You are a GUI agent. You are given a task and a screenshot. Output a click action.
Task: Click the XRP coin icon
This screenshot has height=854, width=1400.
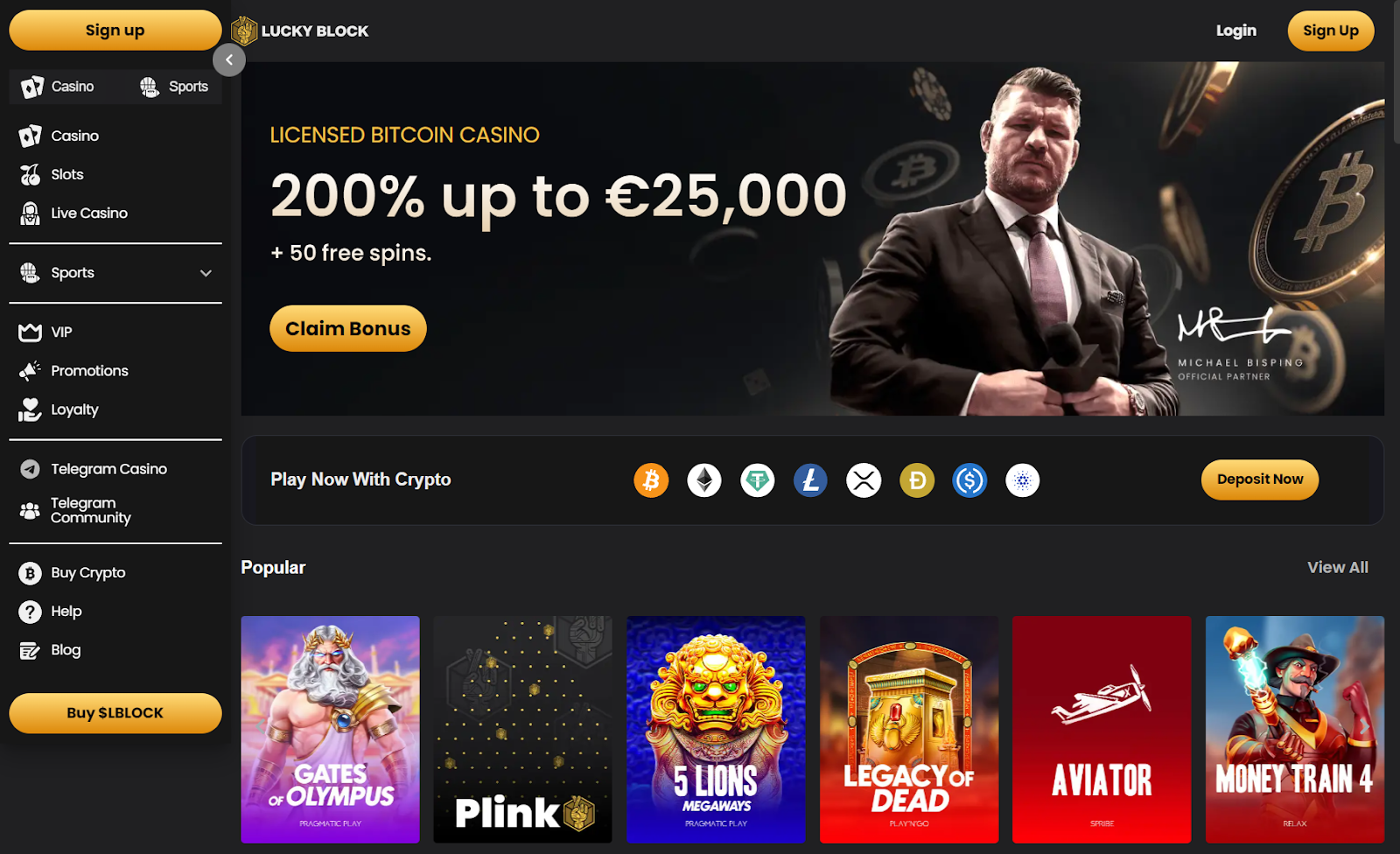(864, 480)
